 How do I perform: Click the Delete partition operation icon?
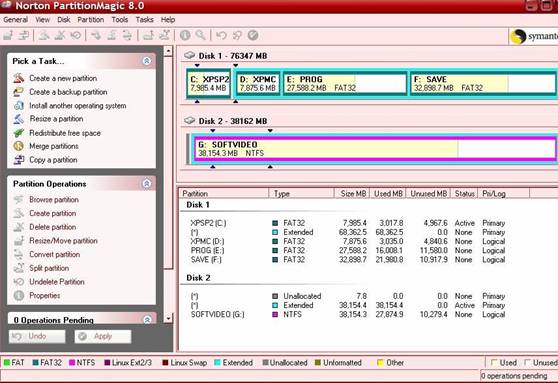pyautogui.click(x=19, y=227)
